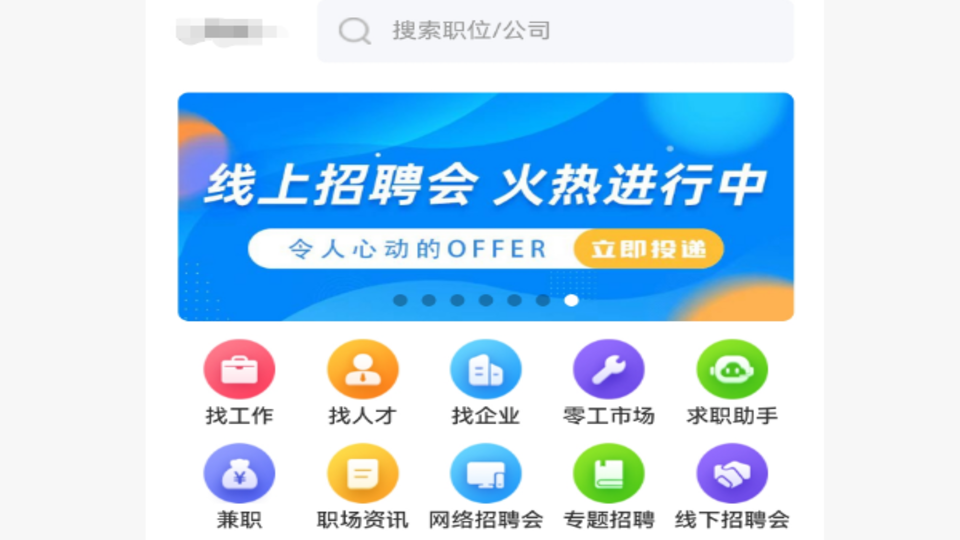Select the 线下招聘会 handshake icon
Image resolution: width=960 pixels, height=540 pixels.
click(732, 473)
